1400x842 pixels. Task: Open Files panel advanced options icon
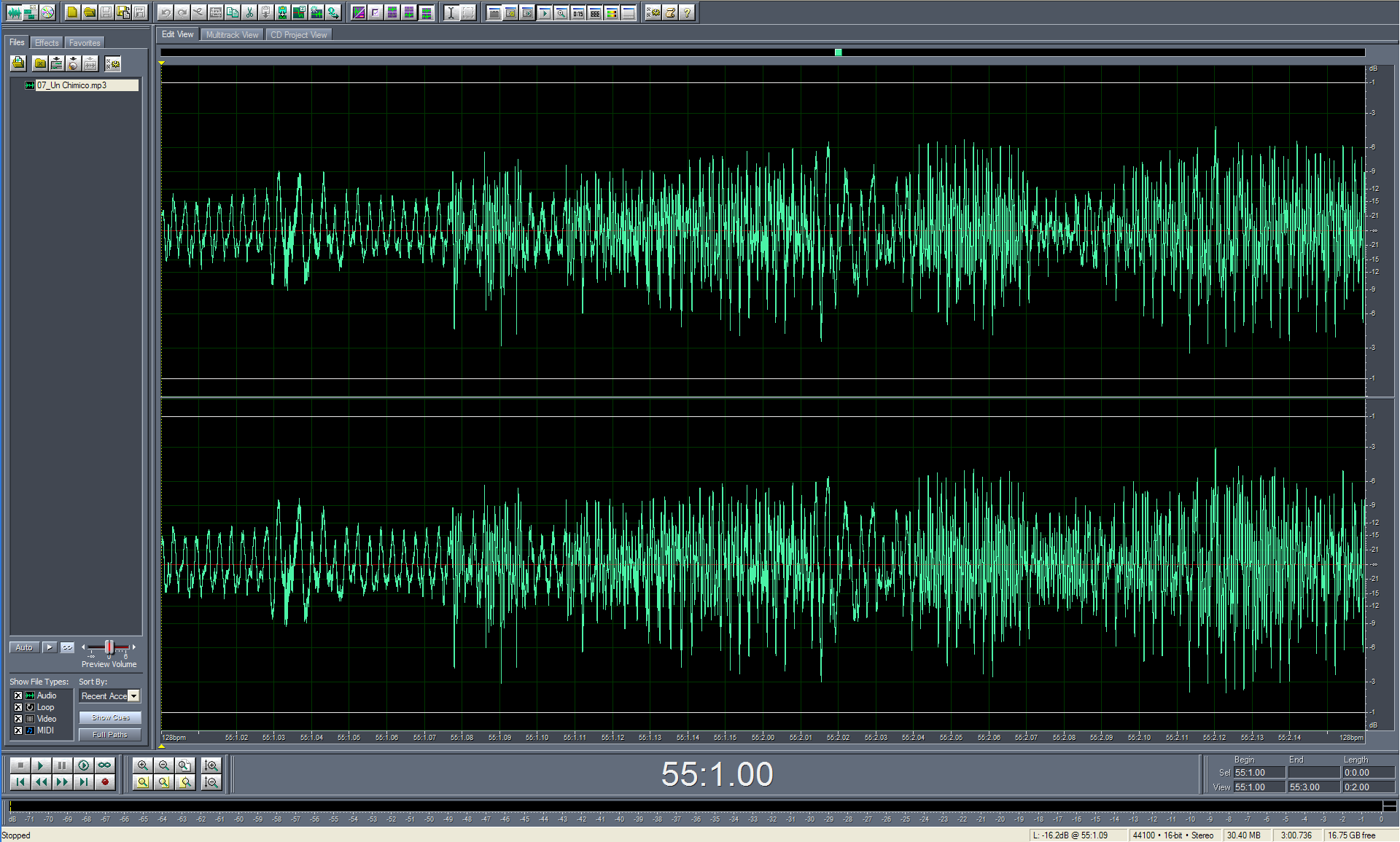112,63
